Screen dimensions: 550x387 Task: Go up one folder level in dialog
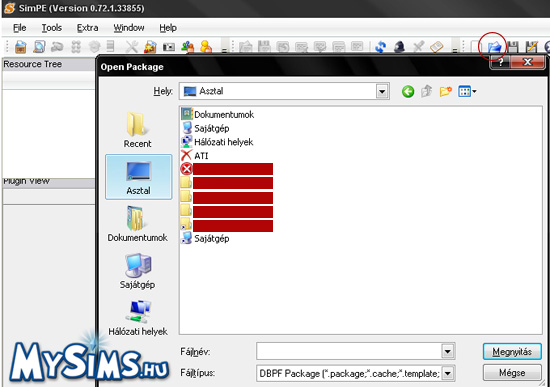point(427,92)
